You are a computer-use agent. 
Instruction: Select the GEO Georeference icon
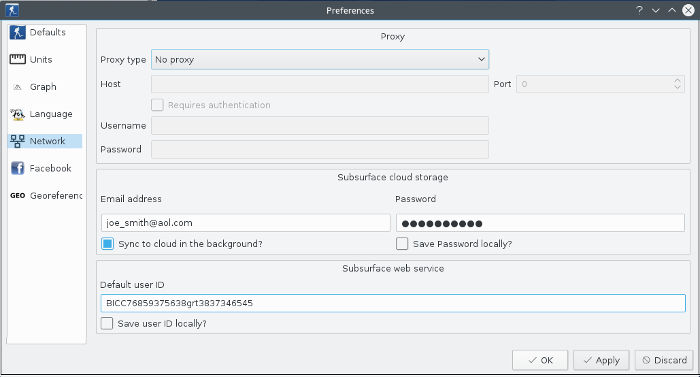(x=17, y=196)
